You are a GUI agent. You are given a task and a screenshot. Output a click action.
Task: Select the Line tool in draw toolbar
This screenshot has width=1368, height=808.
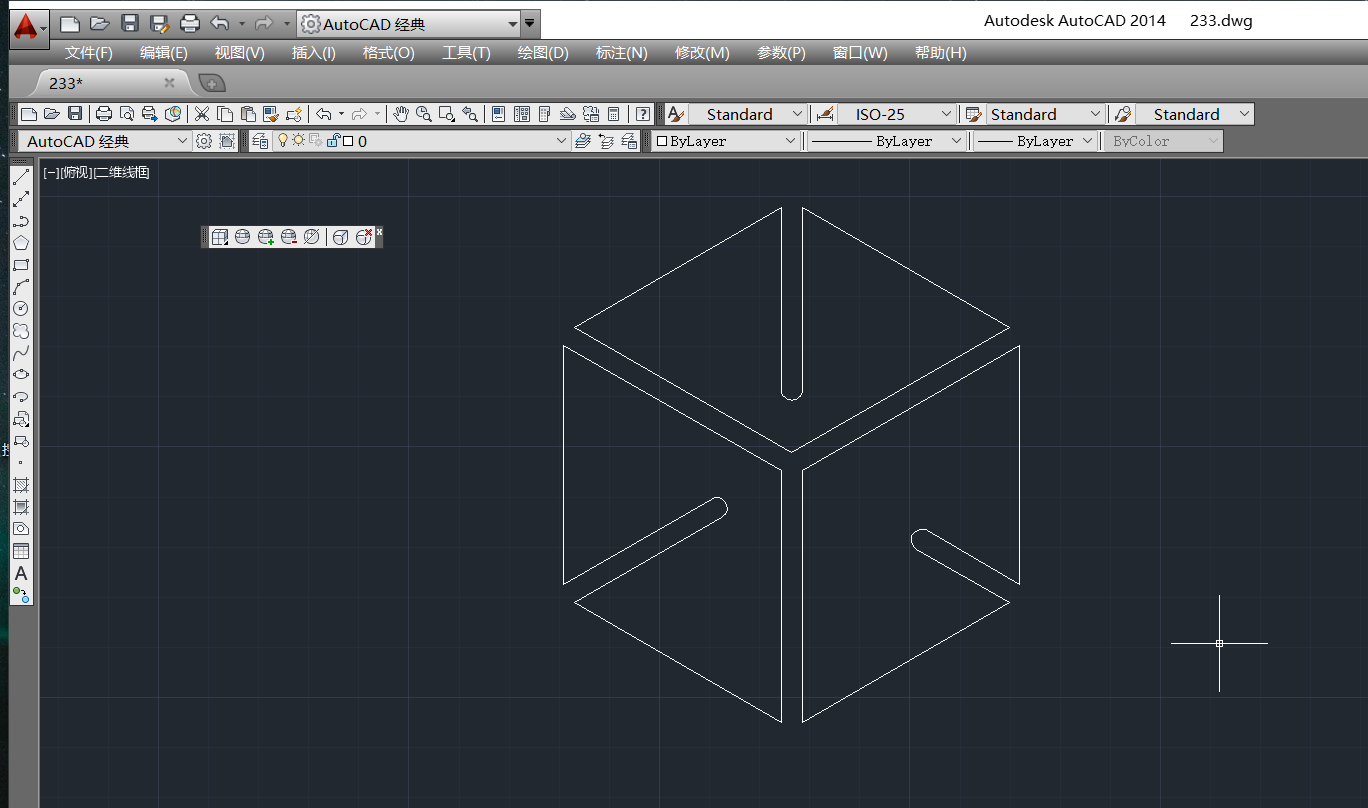(21, 177)
